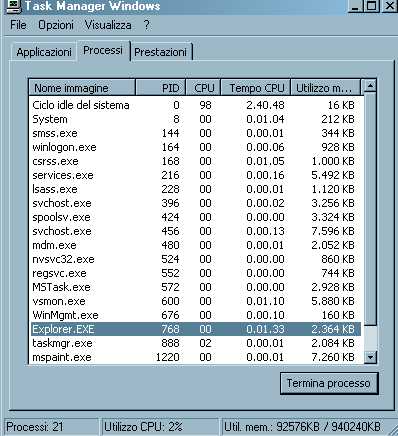Viewport: 398px width, 436px height.
Task: Click the Termina processo button
Action: (329, 383)
